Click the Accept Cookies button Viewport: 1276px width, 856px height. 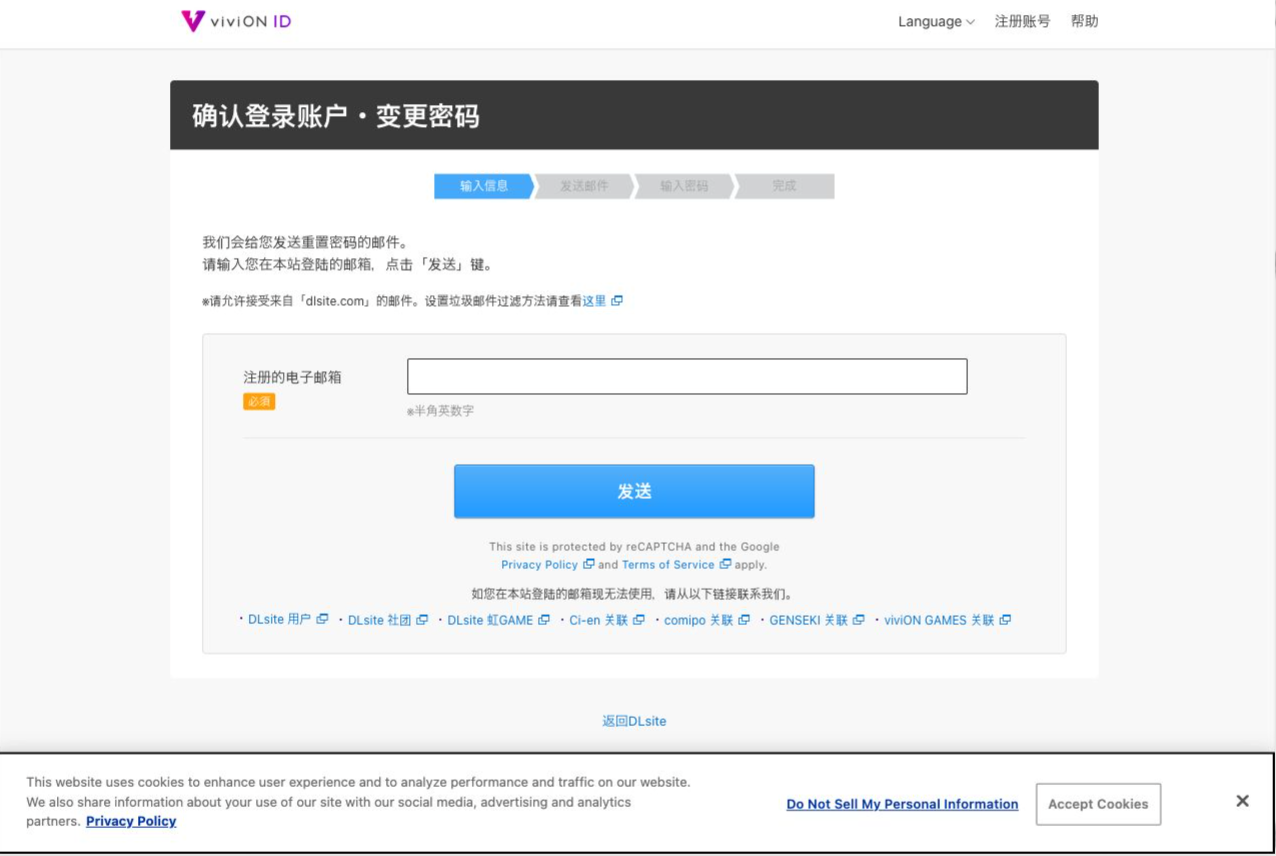1098,804
